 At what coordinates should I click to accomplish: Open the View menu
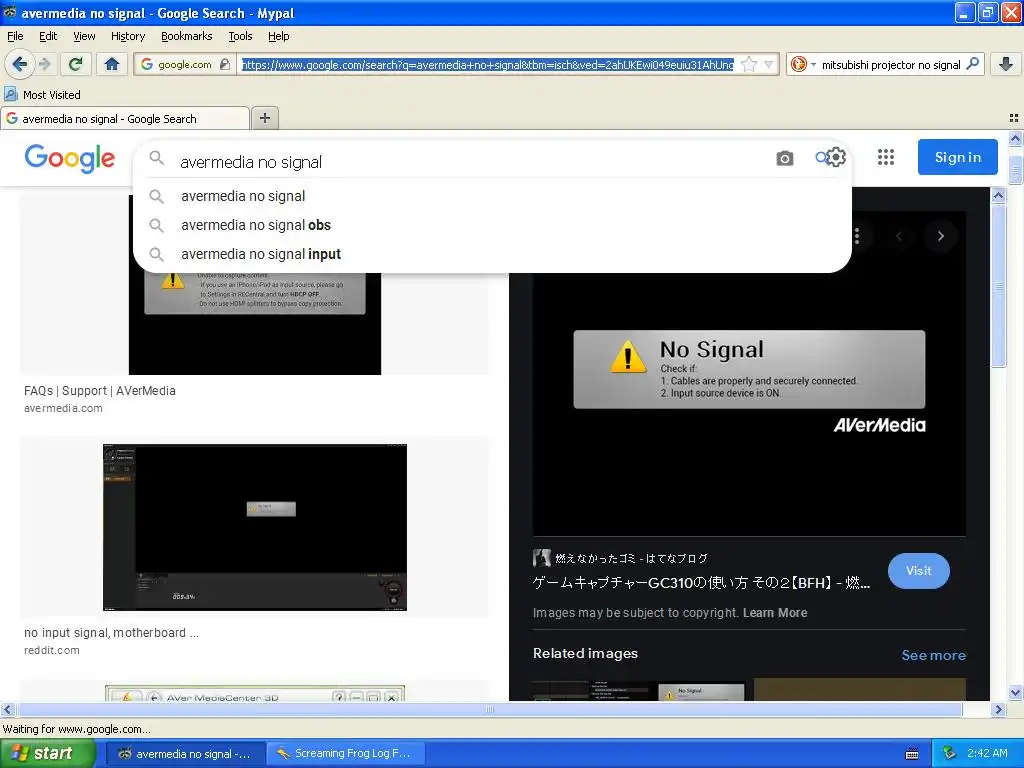(x=84, y=36)
